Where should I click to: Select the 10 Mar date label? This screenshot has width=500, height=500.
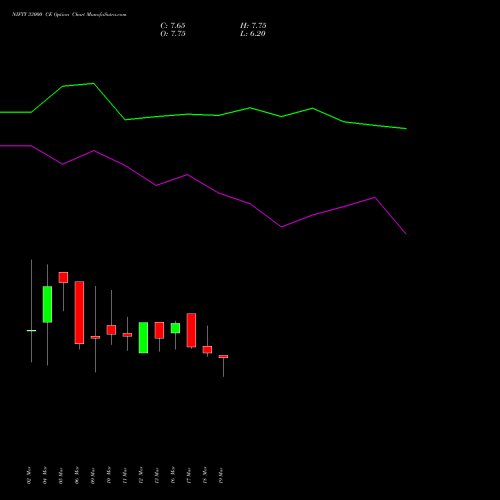pyautogui.click(x=109, y=475)
